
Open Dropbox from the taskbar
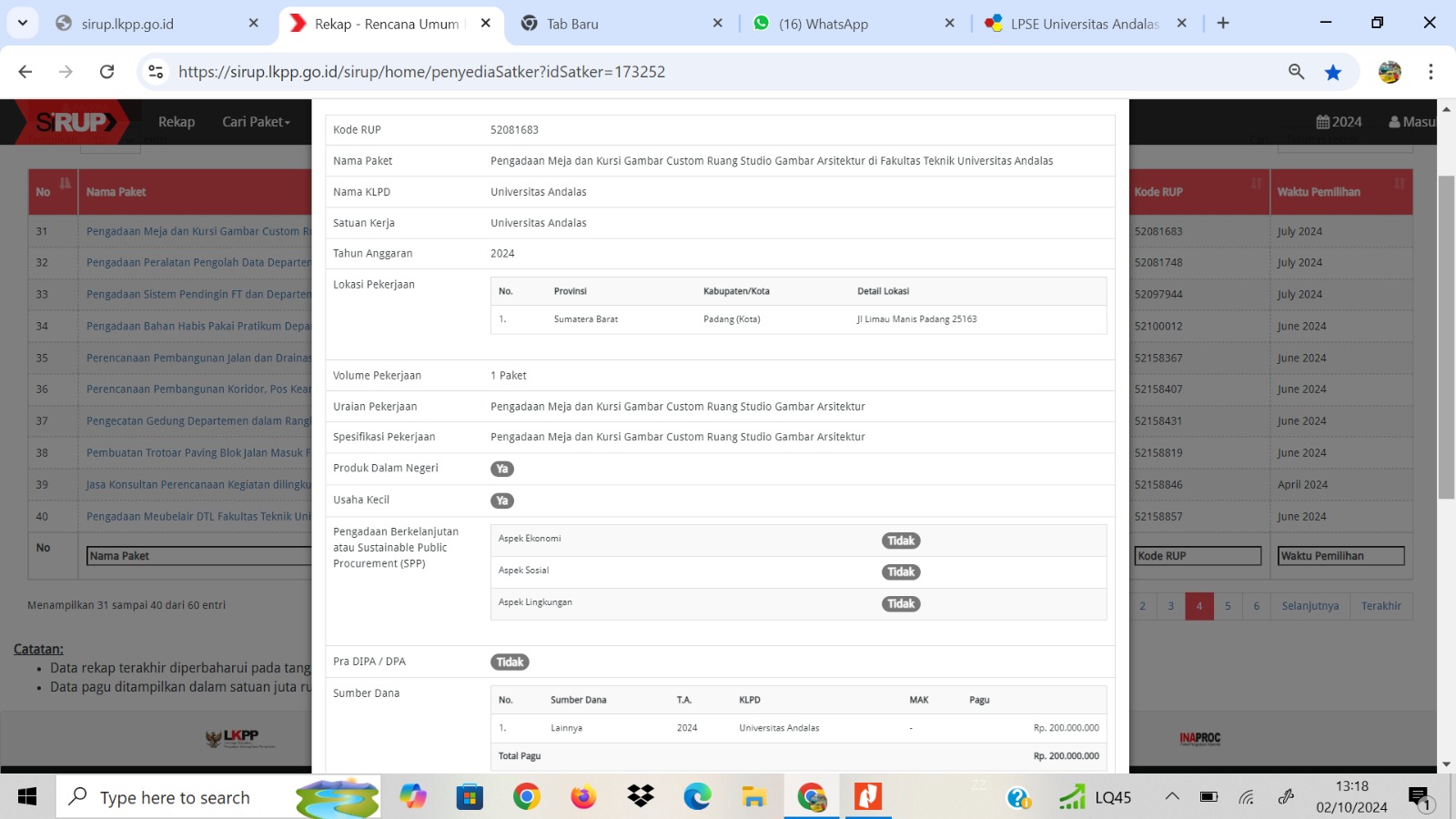[x=641, y=797]
